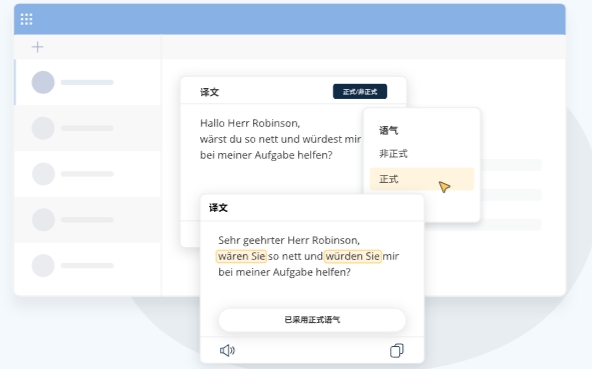Open the apps grid icon
Viewport: 592px width, 369px height.
[26, 19]
